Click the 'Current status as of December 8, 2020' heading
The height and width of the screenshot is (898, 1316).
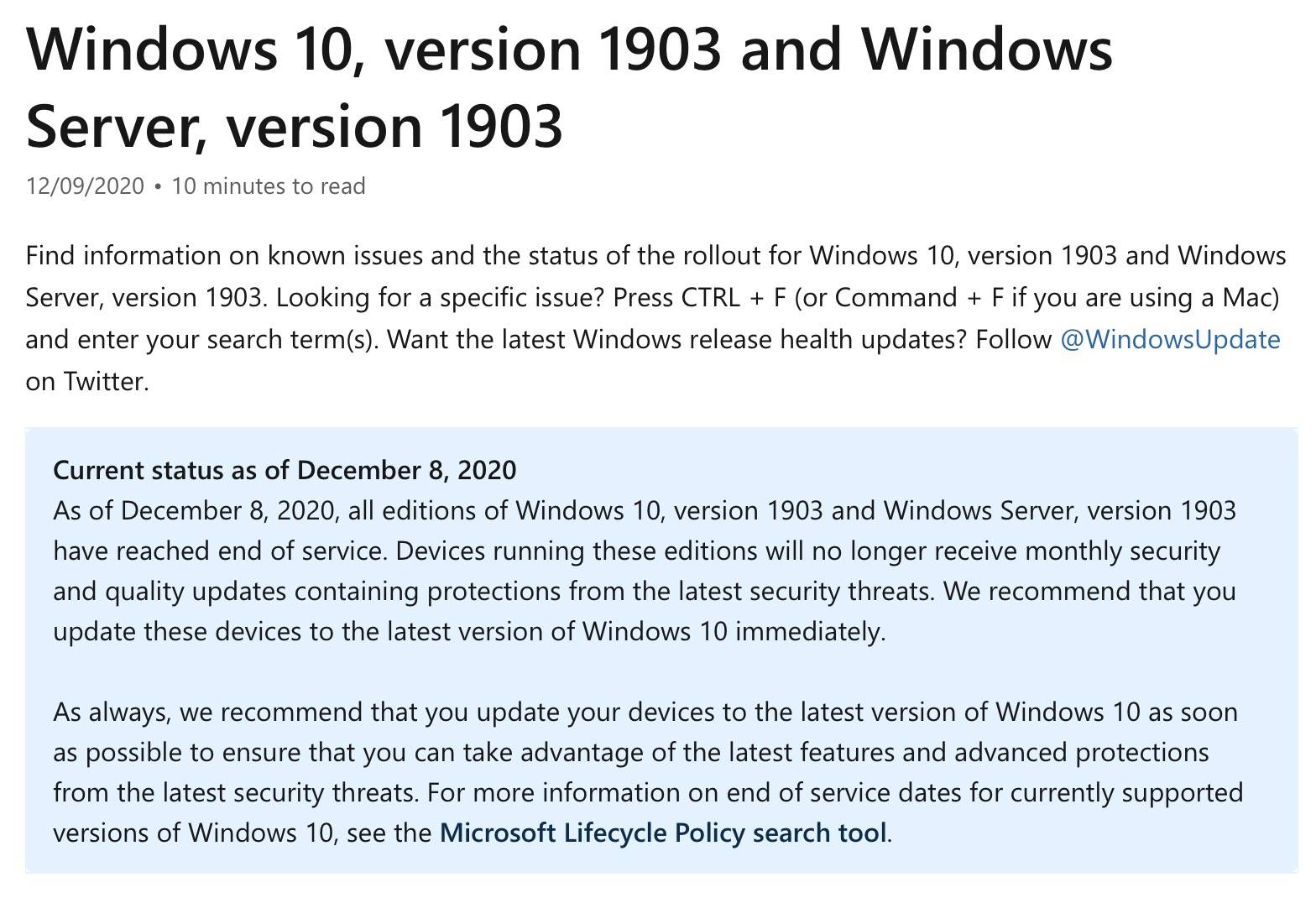pos(285,470)
